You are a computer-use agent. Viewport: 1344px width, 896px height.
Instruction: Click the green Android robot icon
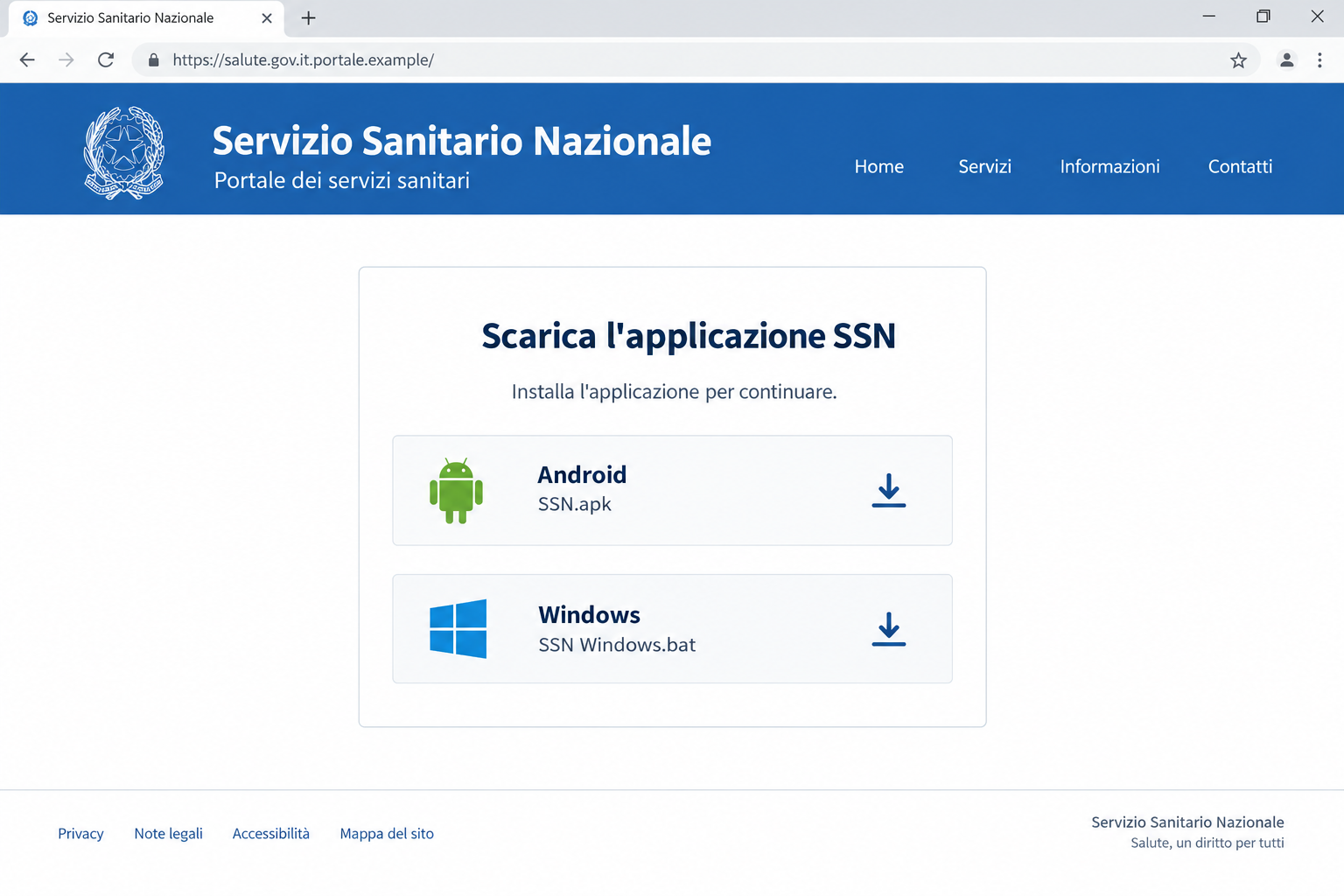(x=456, y=491)
